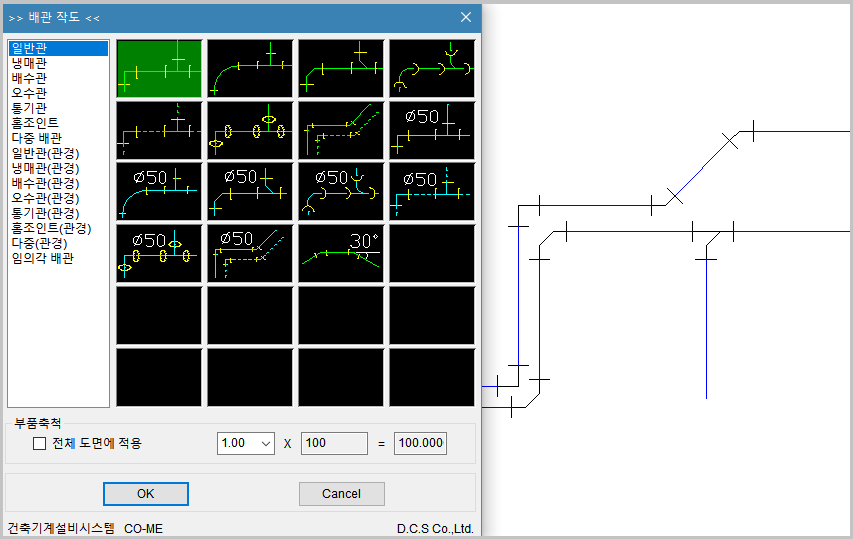Select the curved elbow pipe thumbnail

click(x=250, y=68)
